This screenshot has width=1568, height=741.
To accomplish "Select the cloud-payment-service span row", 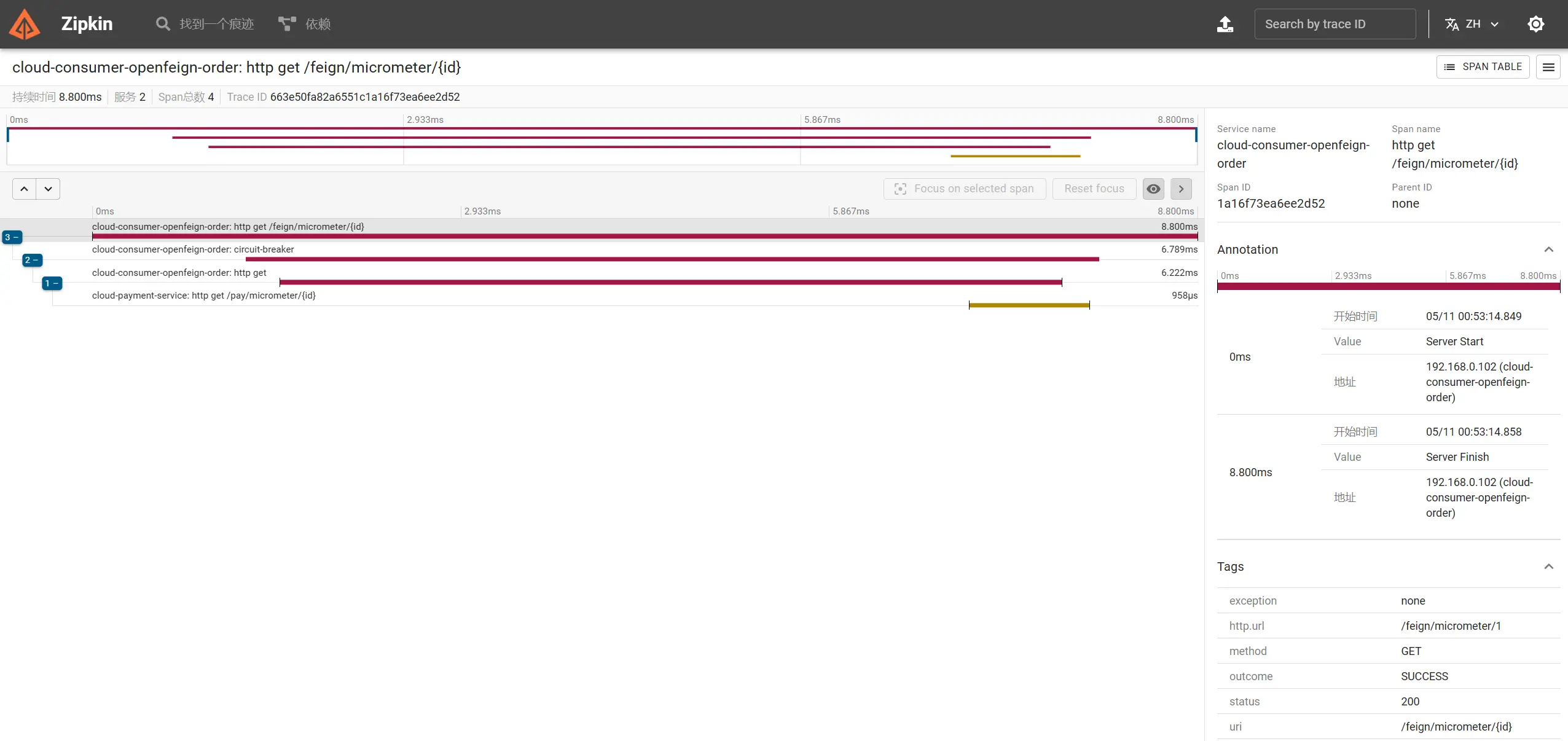I will pos(204,296).
